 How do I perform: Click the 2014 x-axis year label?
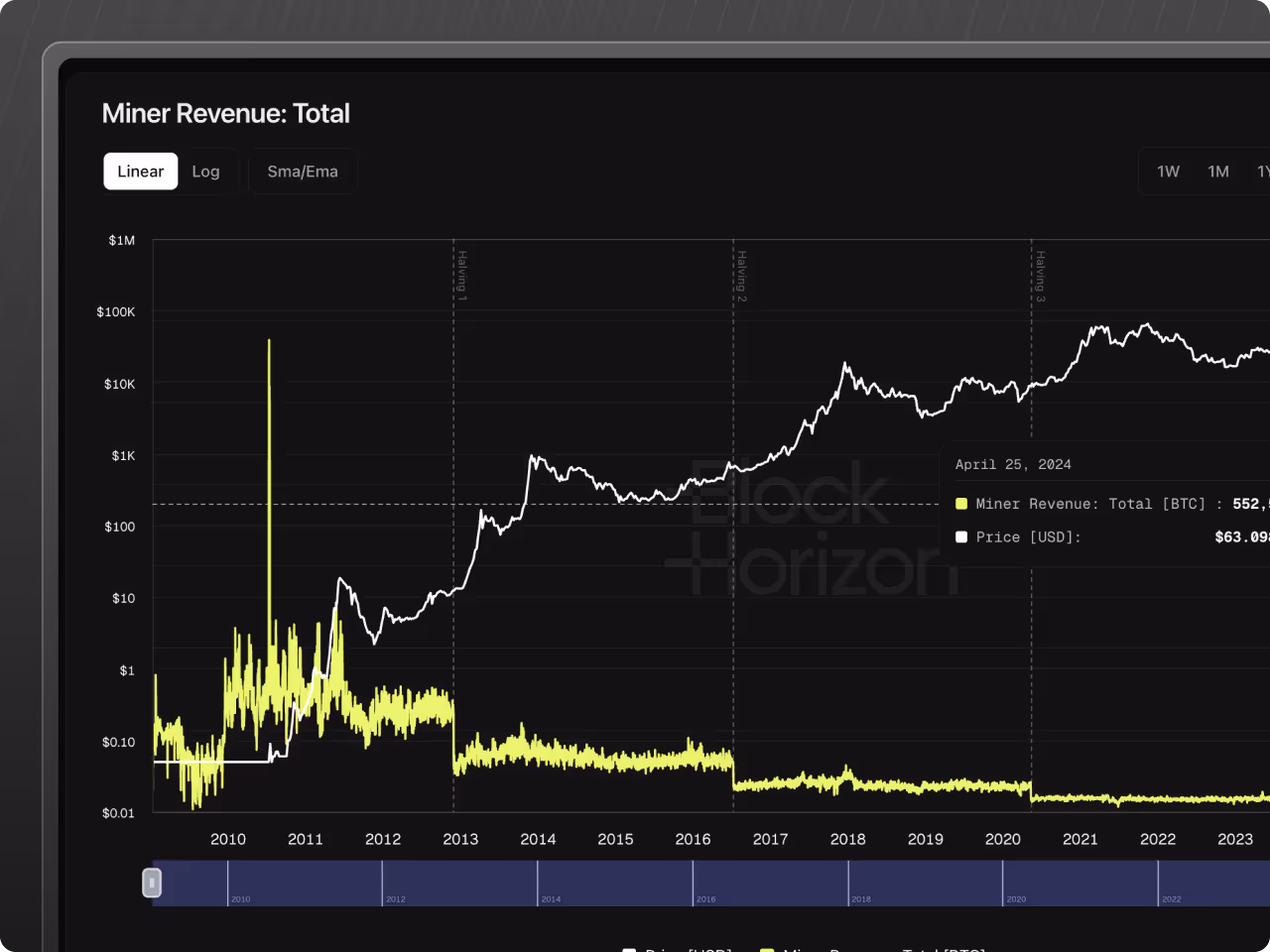pyautogui.click(x=538, y=839)
